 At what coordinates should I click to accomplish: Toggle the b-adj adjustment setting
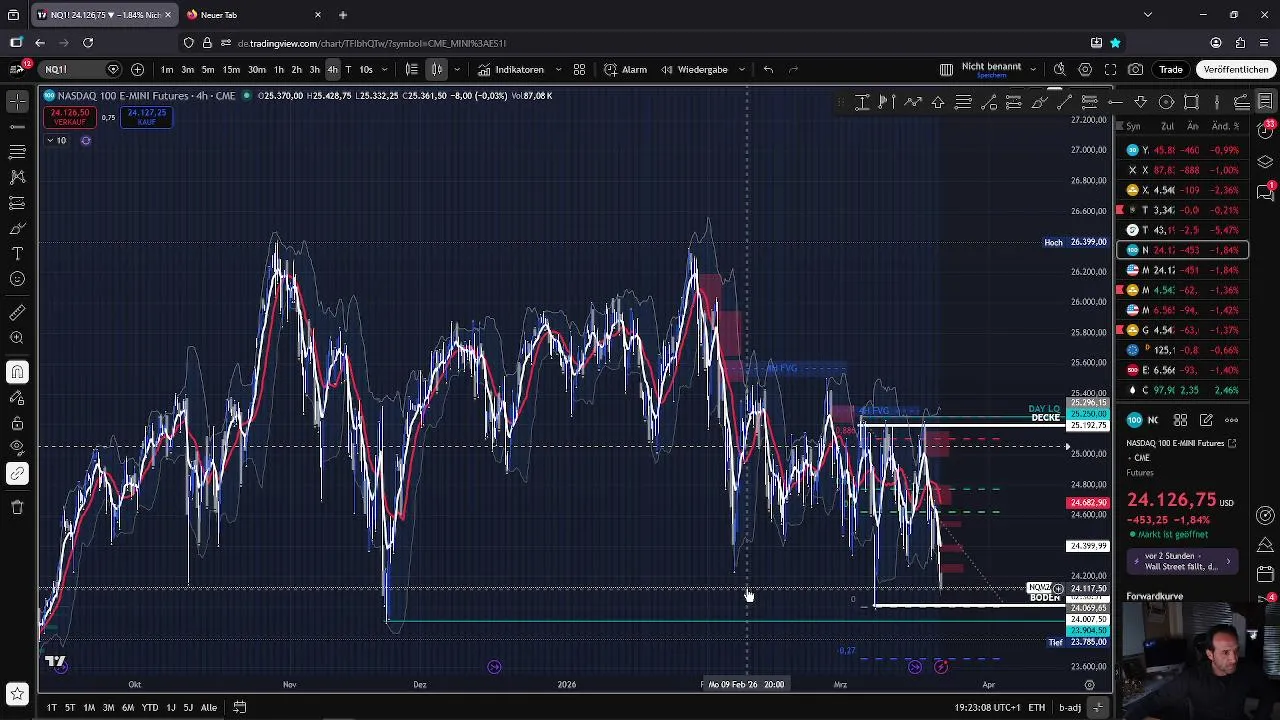tap(1070, 707)
